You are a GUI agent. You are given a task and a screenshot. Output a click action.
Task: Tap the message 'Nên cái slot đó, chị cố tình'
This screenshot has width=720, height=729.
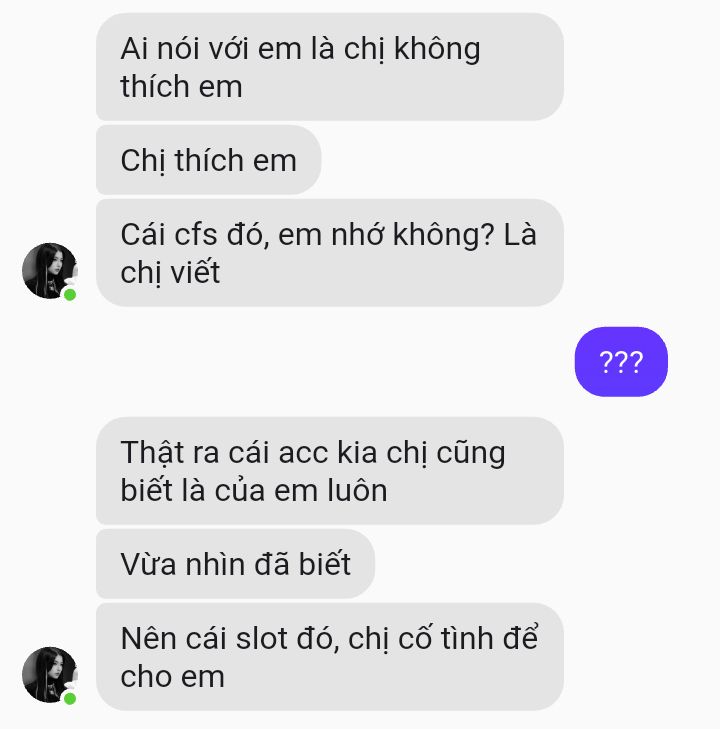click(x=330, y=656)
